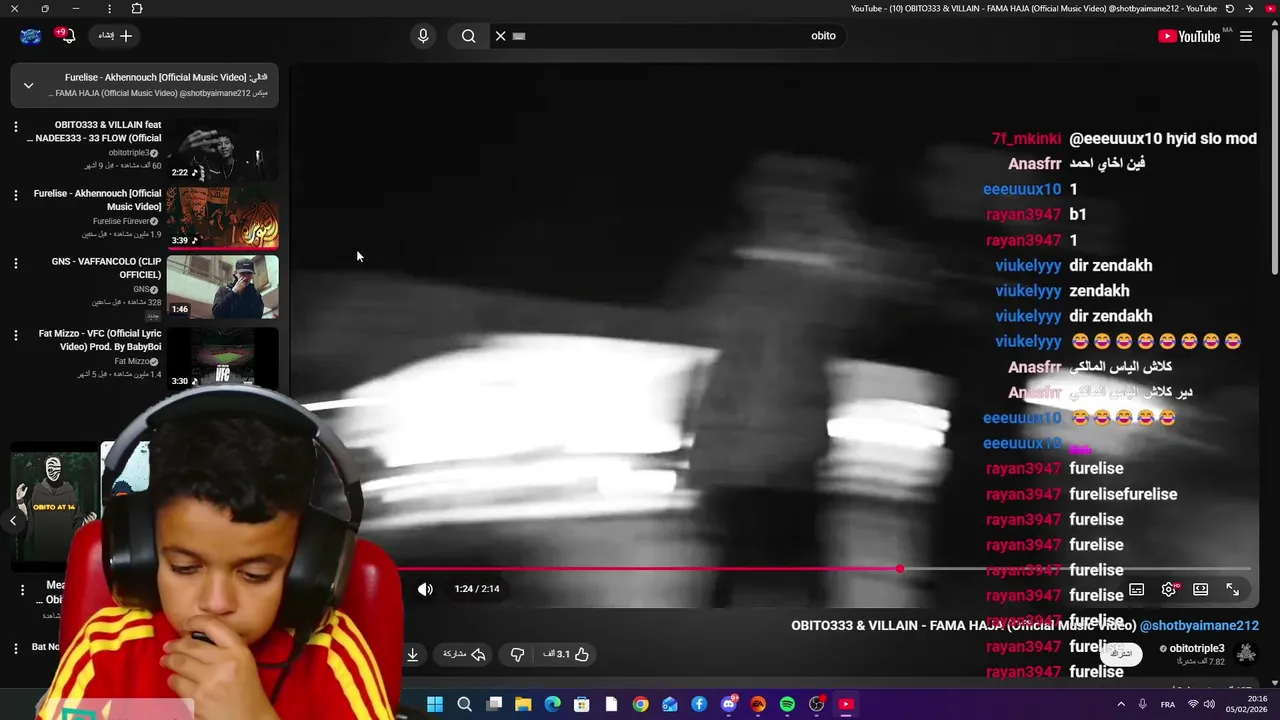Open Google Chrome from the taskbar
This screenshot has width=1280, height=720.
click(x=640, y=704)
